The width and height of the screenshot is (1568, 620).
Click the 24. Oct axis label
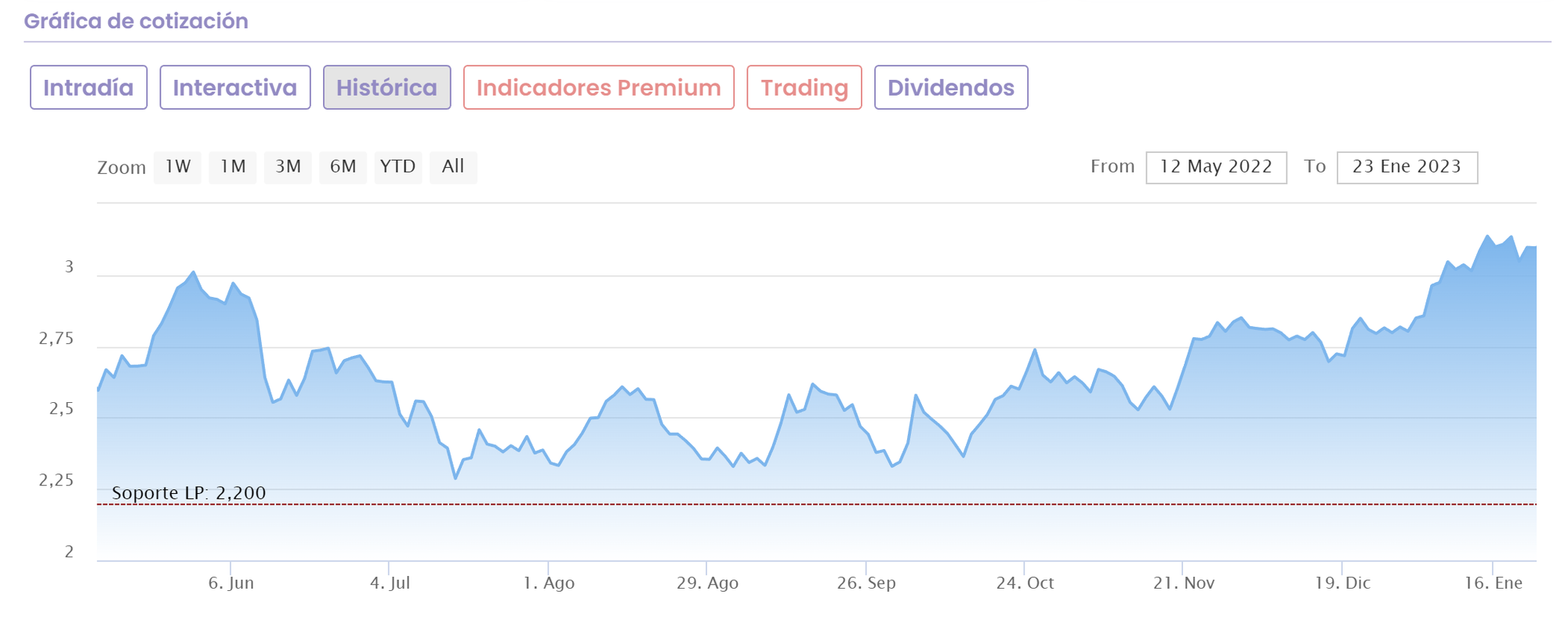(x=1025, y=583)
